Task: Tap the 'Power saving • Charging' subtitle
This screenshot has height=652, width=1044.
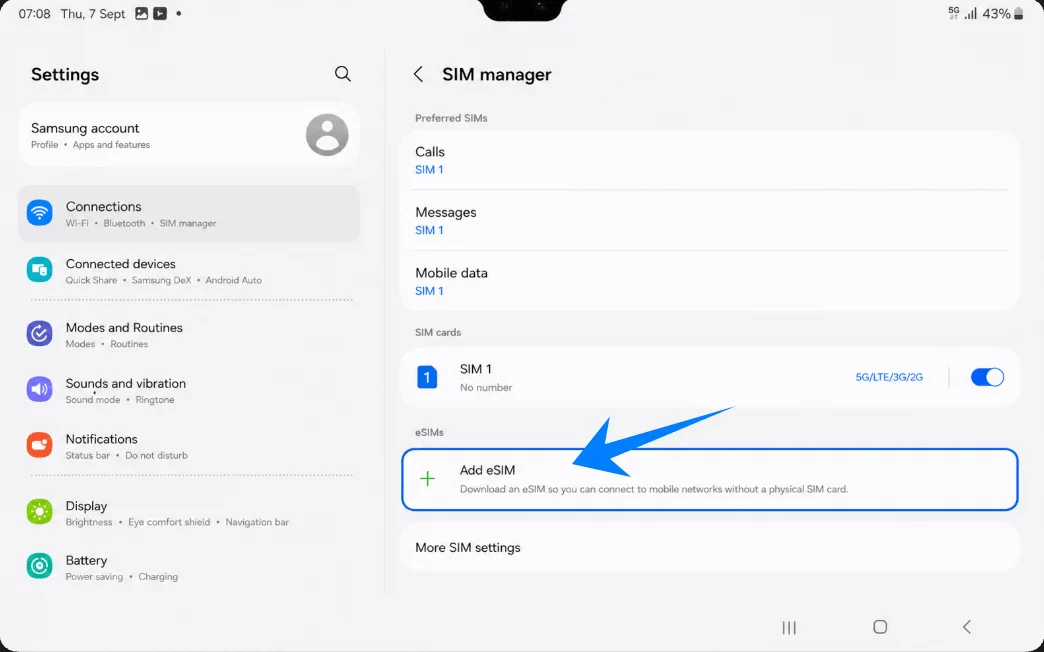Action: pyautogui.click(x=122, y=576)
